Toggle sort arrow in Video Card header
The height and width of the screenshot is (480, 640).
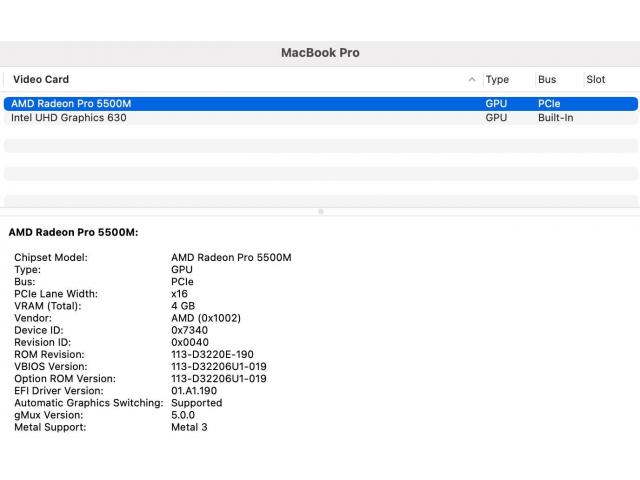click(472, 80)
